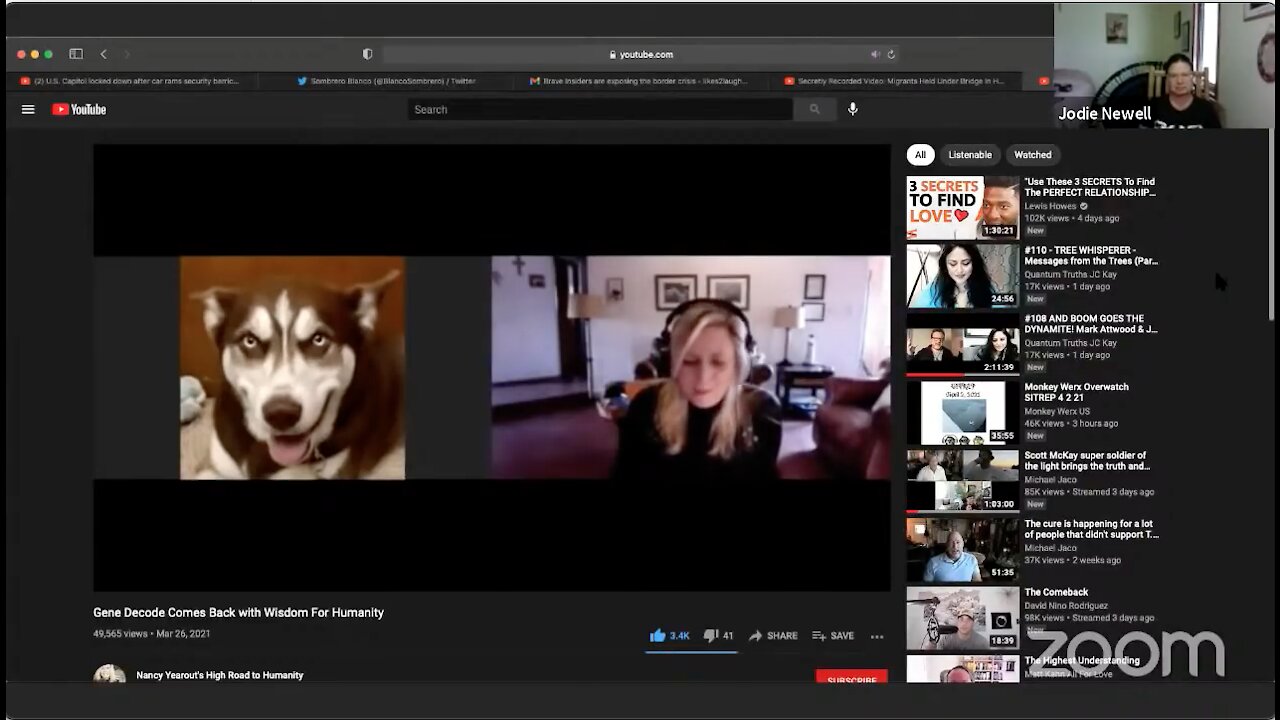Mute the tab using the address bar speaker icon

(x=875, y=54)
